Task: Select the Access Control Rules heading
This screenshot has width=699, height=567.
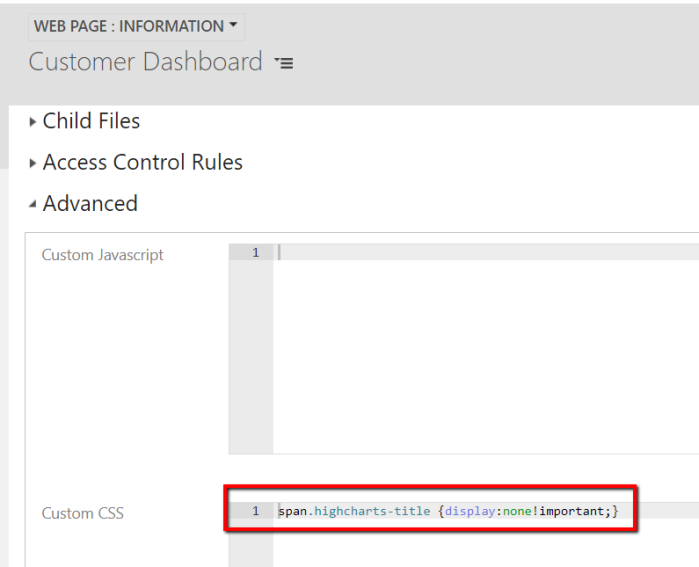Action: pyautogui.click(x=142, y=162)
